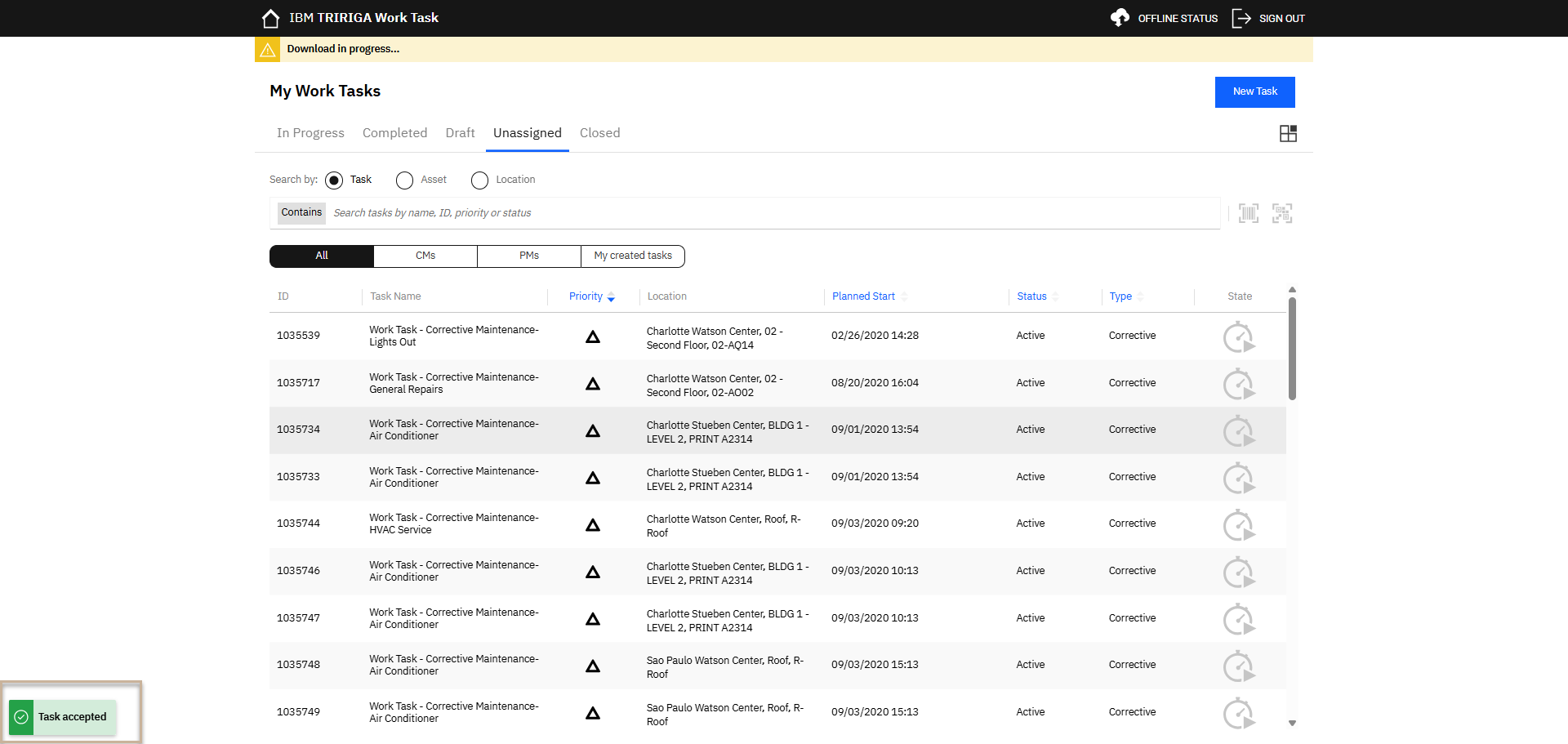
Task: Click the green check icon on Task accepted toast
Action: point(21,717)
